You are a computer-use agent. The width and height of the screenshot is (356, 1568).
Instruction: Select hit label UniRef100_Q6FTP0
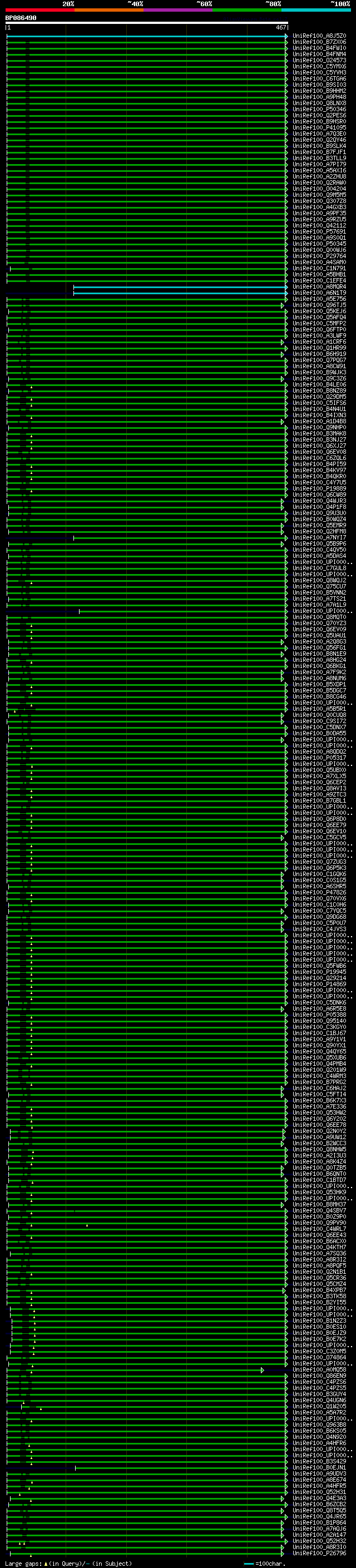[319, 329]
